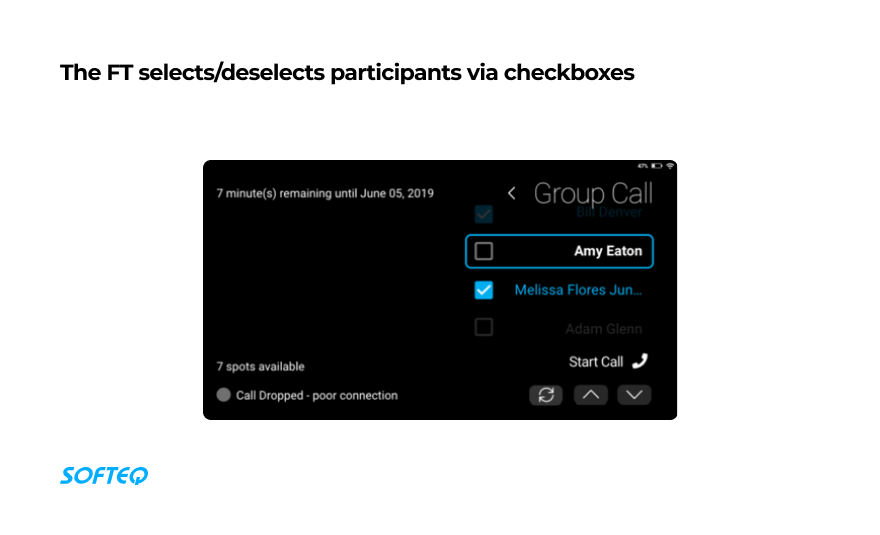Check the Amy Eaton checkbox
This screenshot has width=880, height=535.
[484, 251]
